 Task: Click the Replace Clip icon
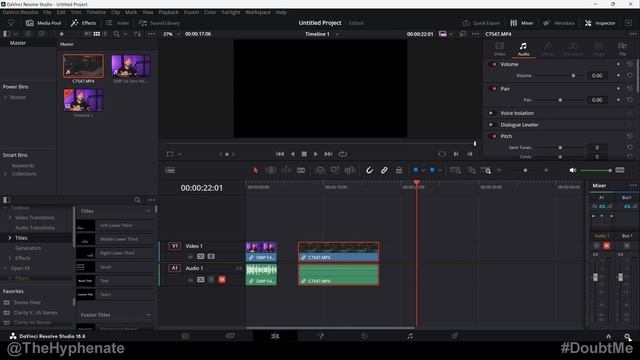tap(350, 170)
